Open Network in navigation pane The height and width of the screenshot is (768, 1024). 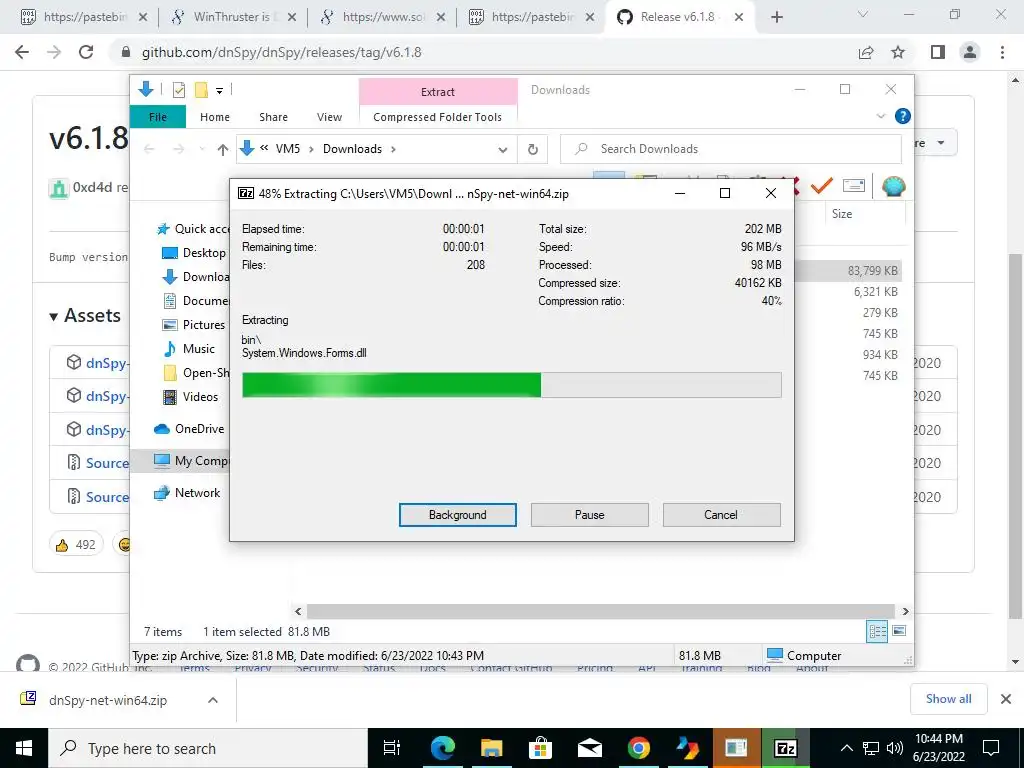[x=187, y=493]
